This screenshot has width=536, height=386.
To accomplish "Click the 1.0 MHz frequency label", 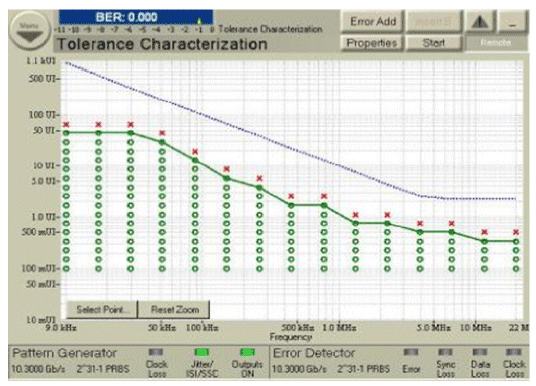I will (x=339, y=328).
